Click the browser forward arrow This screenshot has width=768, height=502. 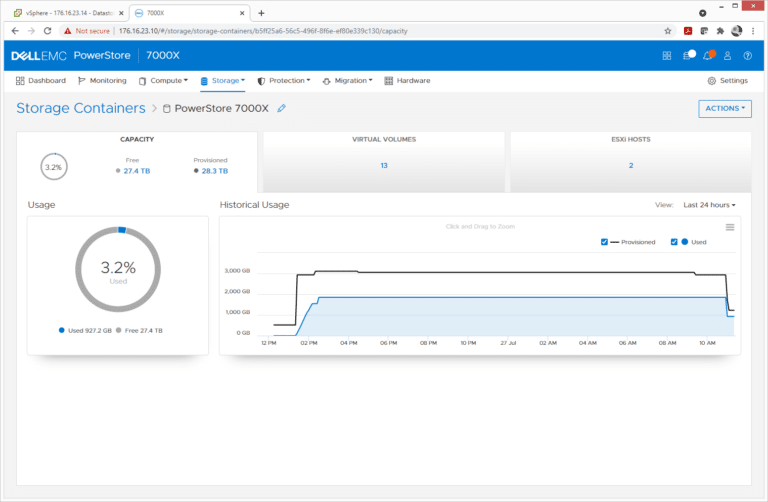[x=31, y=31]
